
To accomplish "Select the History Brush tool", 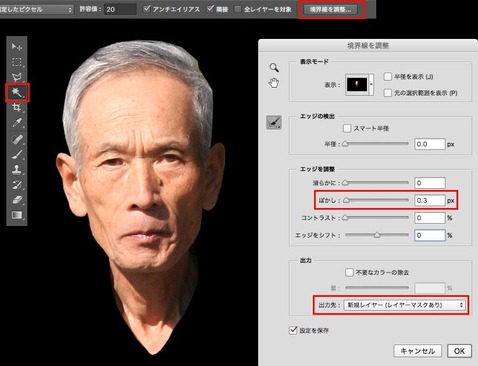I will pos(17,185).
